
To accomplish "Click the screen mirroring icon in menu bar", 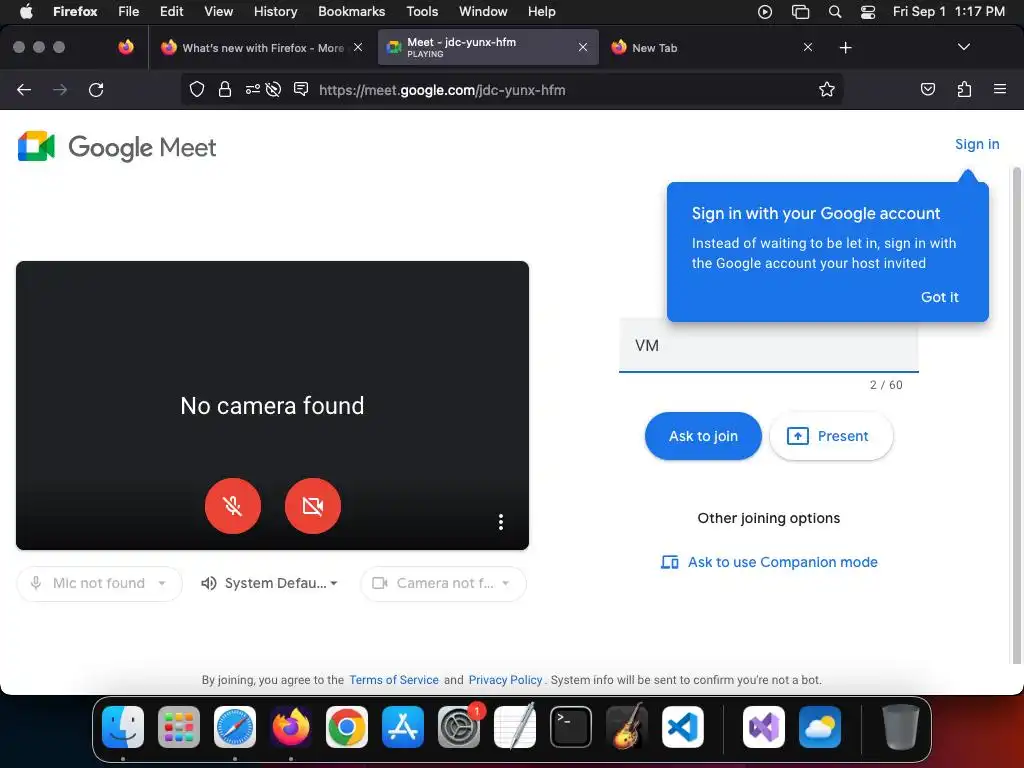I will click(800, 12).
